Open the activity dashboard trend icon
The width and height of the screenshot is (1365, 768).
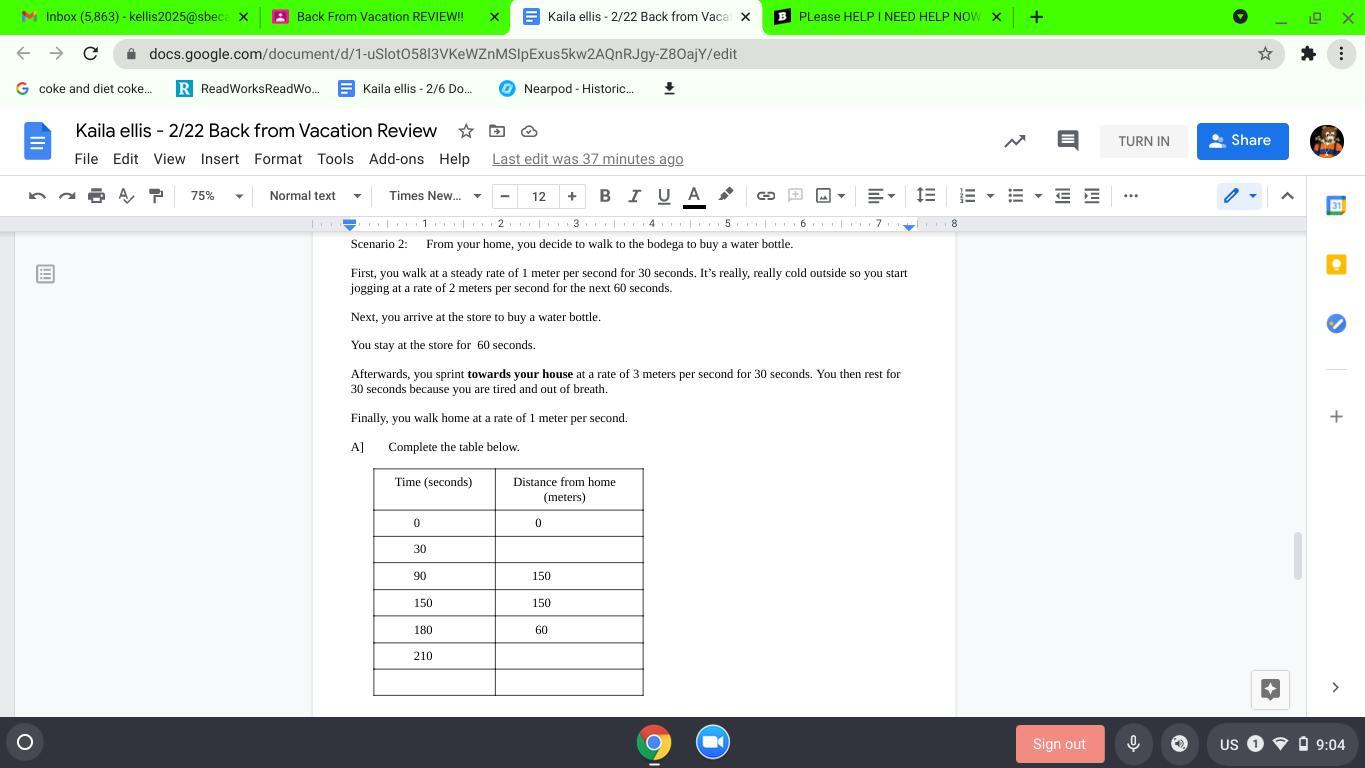tap(1015, 141)
